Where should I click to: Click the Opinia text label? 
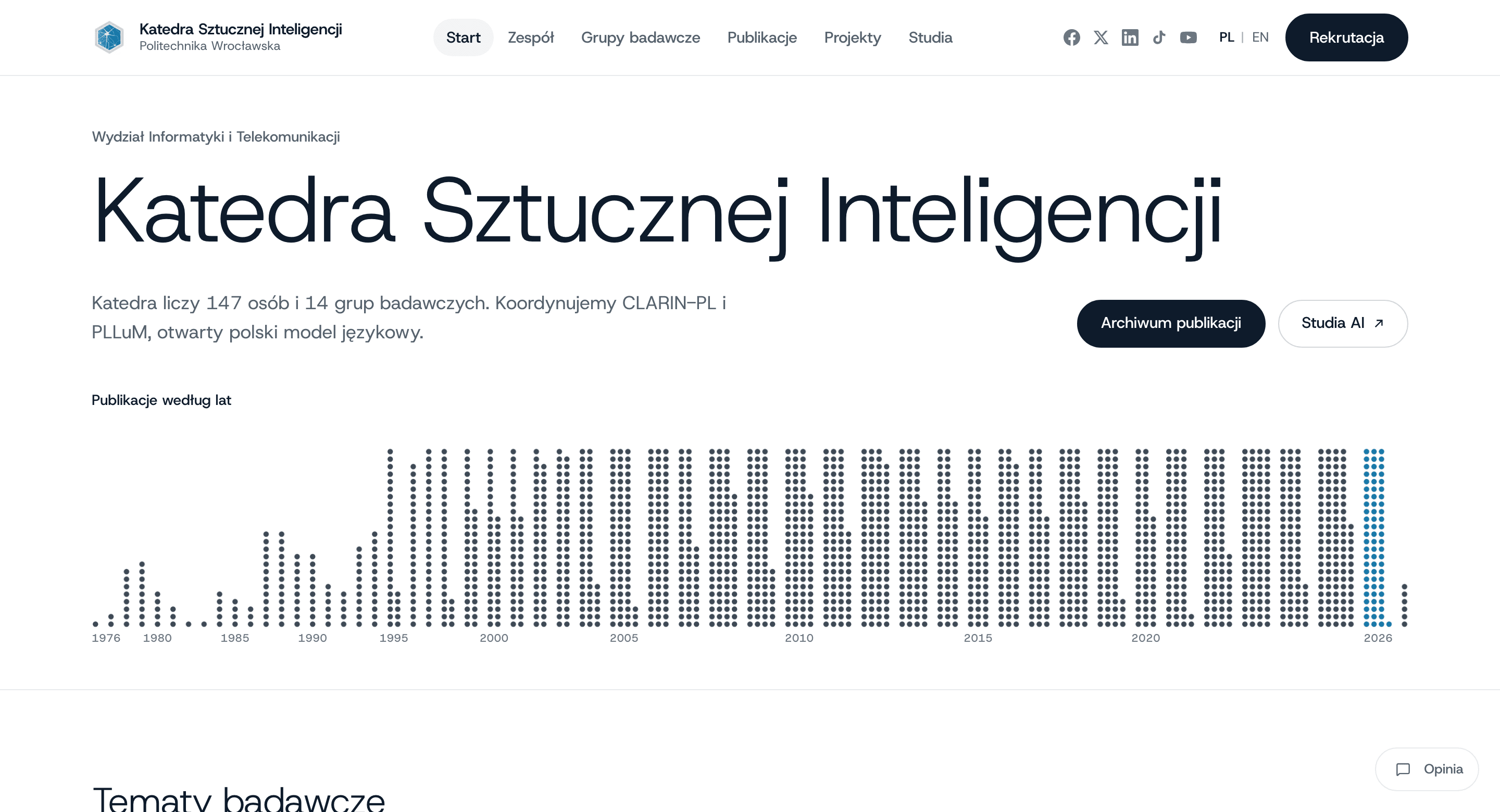click(1443, 769)
